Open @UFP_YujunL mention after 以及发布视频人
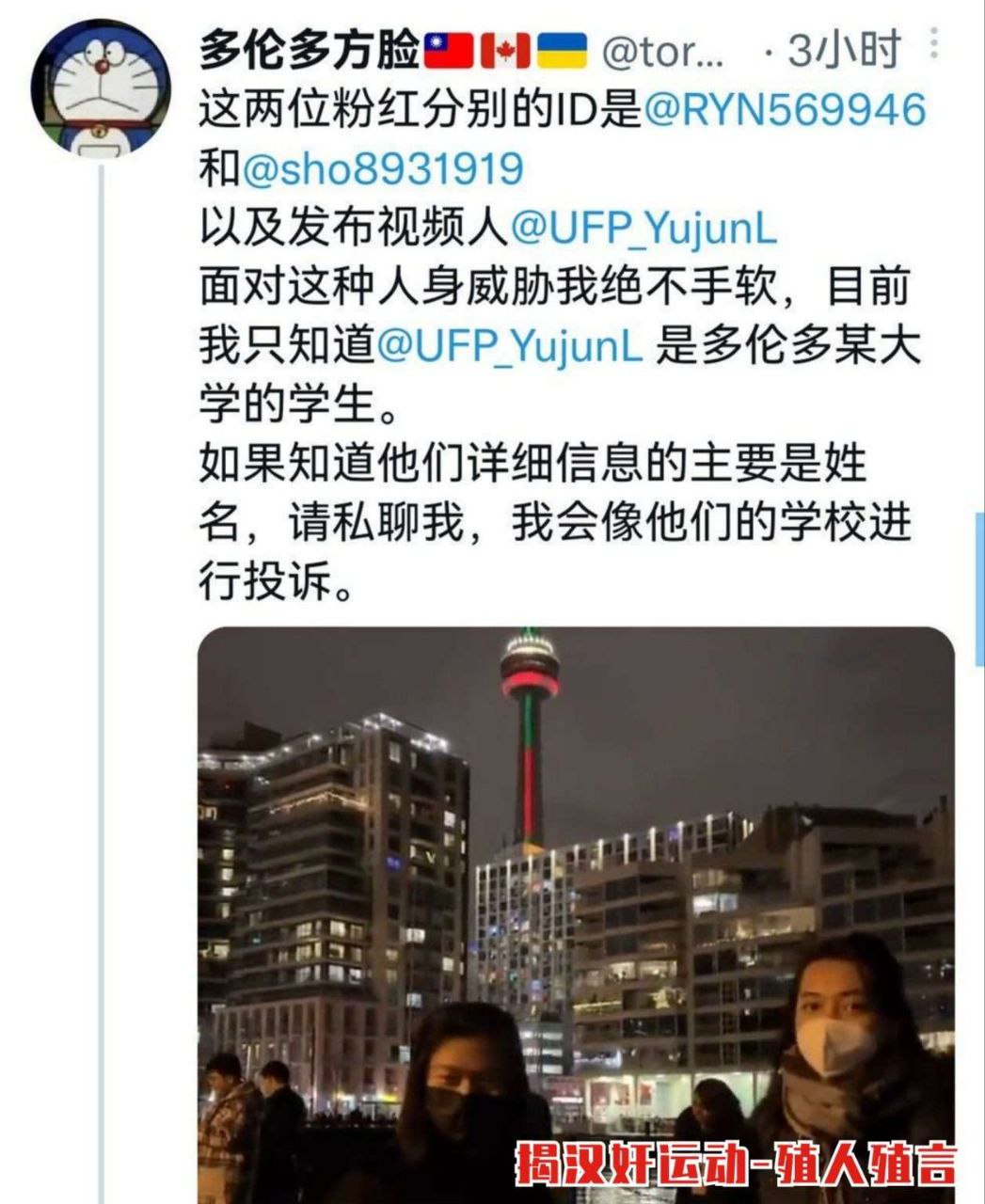 (643, 229)
